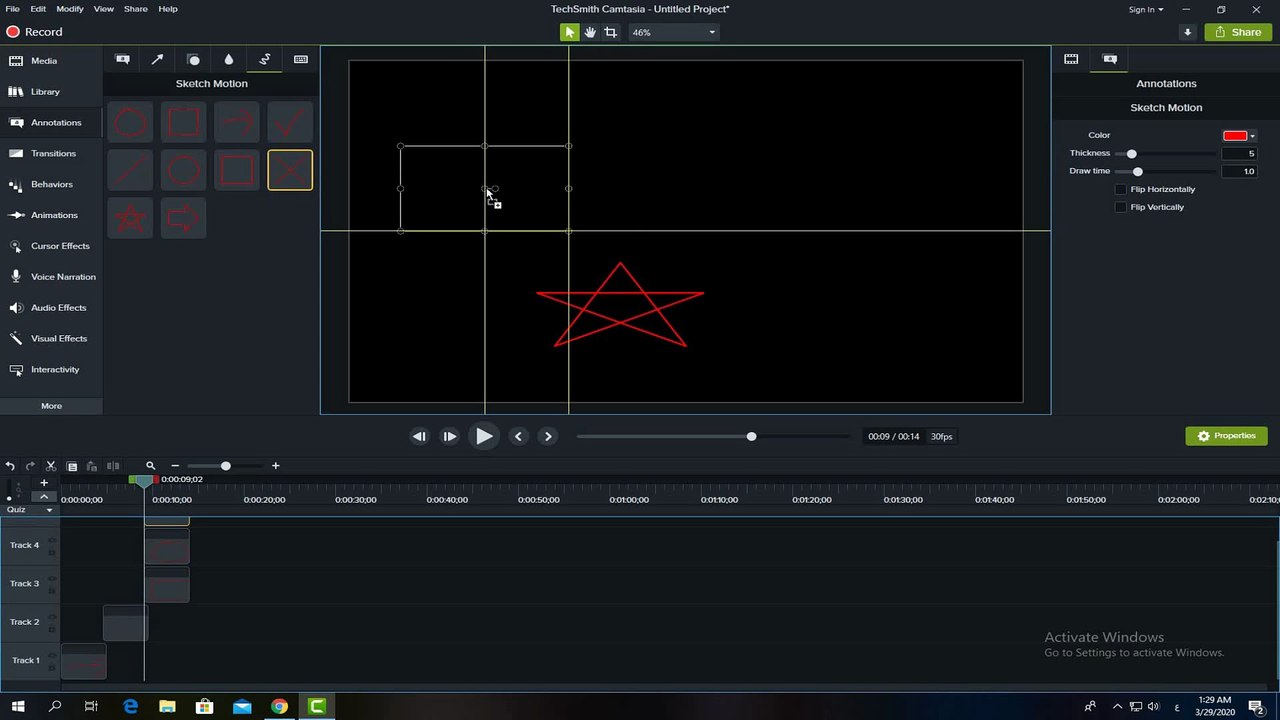Click the download arrow icon beside Share
The image size is (1280, 720).
(1187, 32)
